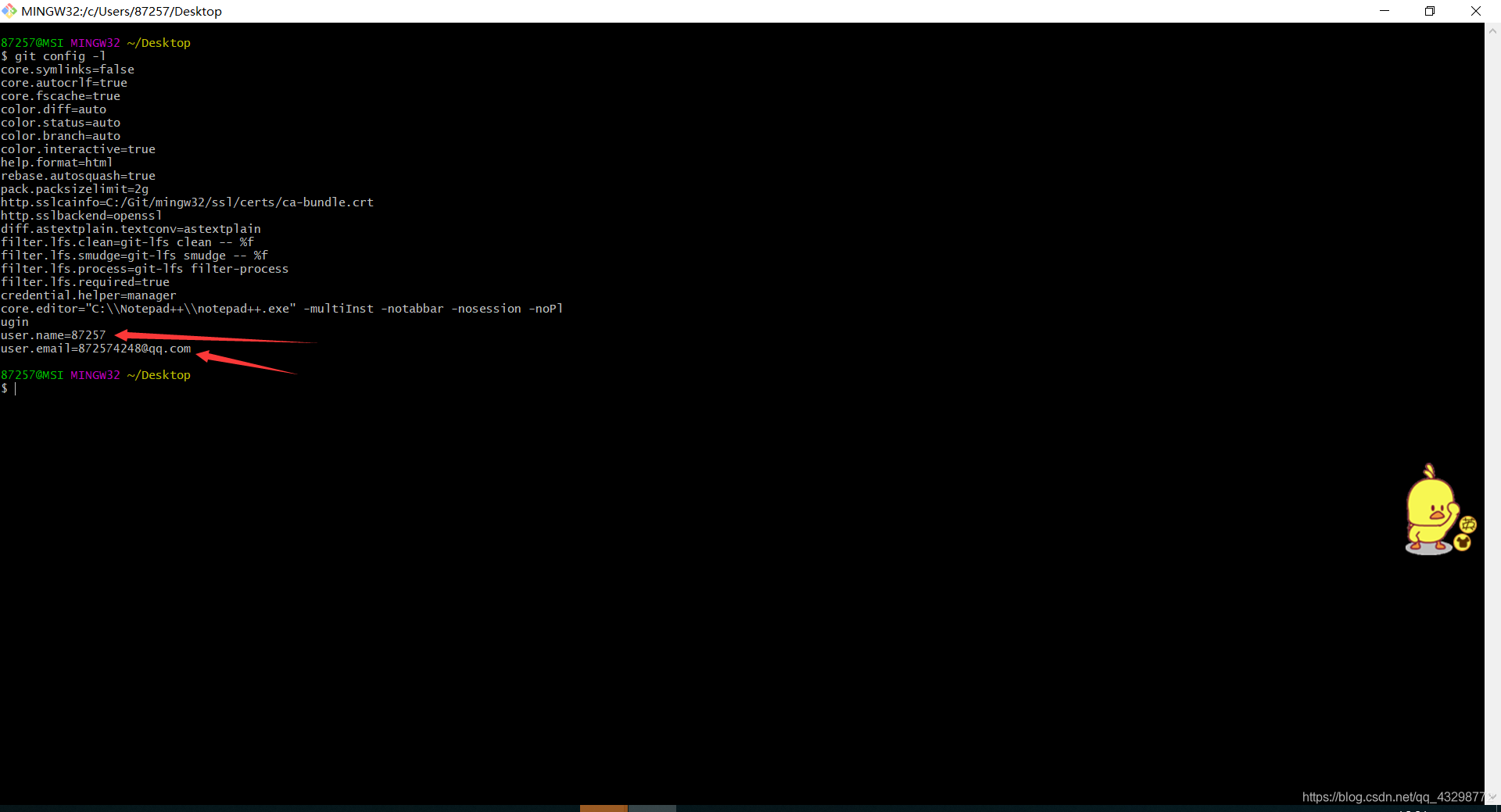This screenshot has width=1501, height=812.
Task: Click the line 'pack.packsizelimit=2g'
Action: click(x=74, y=189)
